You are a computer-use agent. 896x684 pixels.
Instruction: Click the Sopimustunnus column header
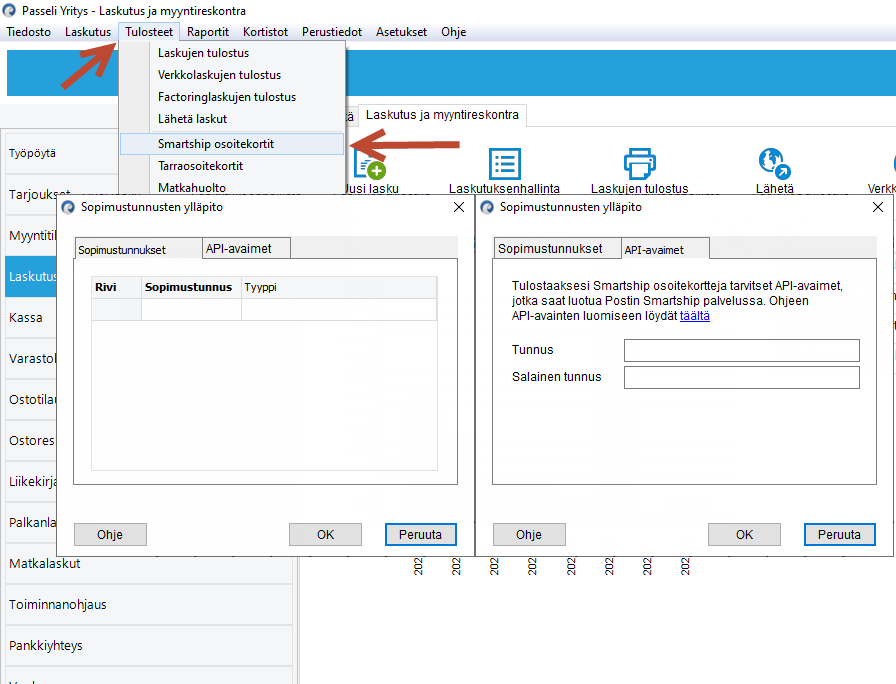pos(191,287)
